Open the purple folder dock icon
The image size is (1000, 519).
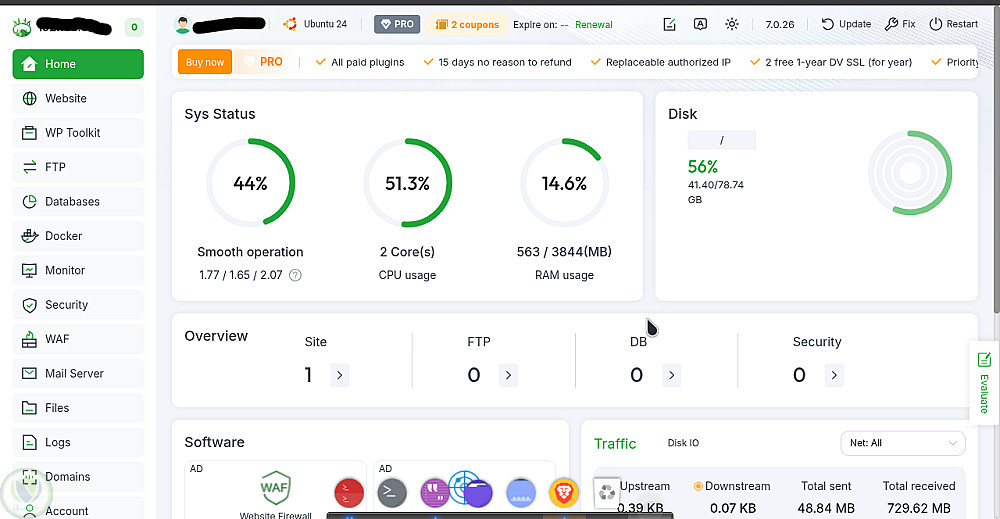(x=478, y=493)
